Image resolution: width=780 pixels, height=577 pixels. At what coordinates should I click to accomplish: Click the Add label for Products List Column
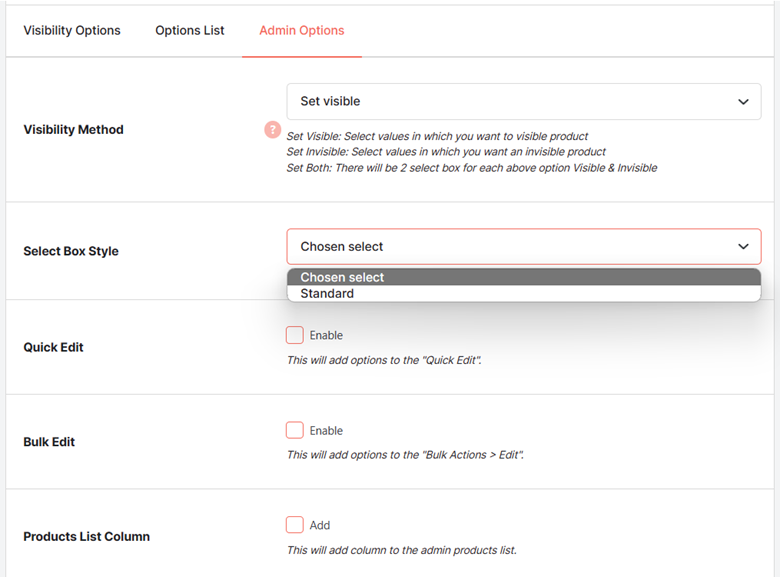click(x=320, y=525)
